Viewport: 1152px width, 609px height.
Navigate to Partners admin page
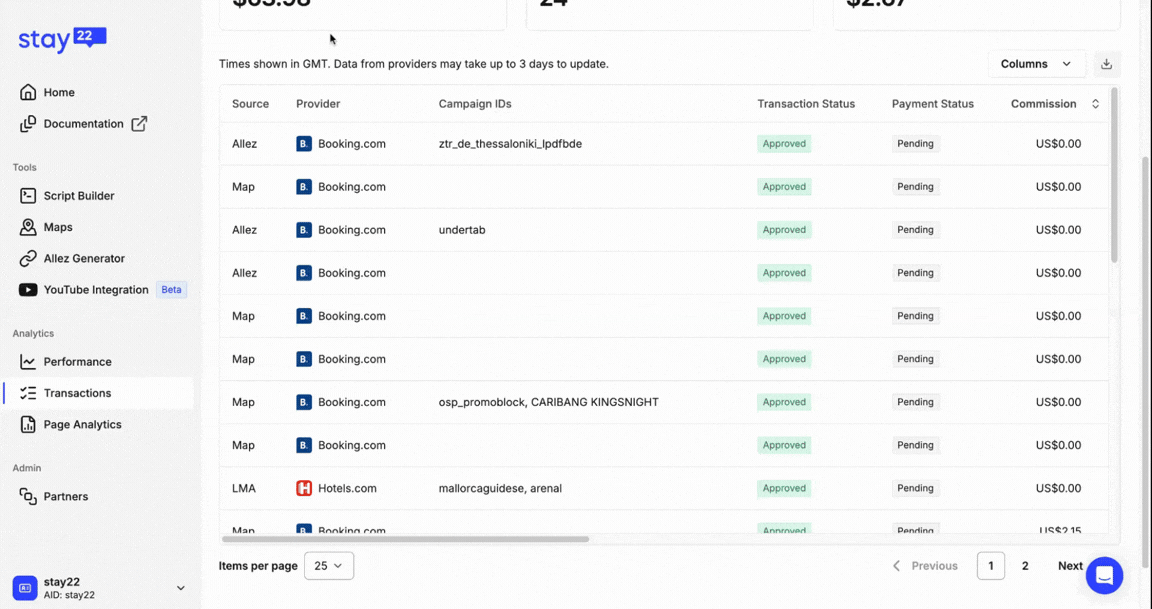pos(65,497)
